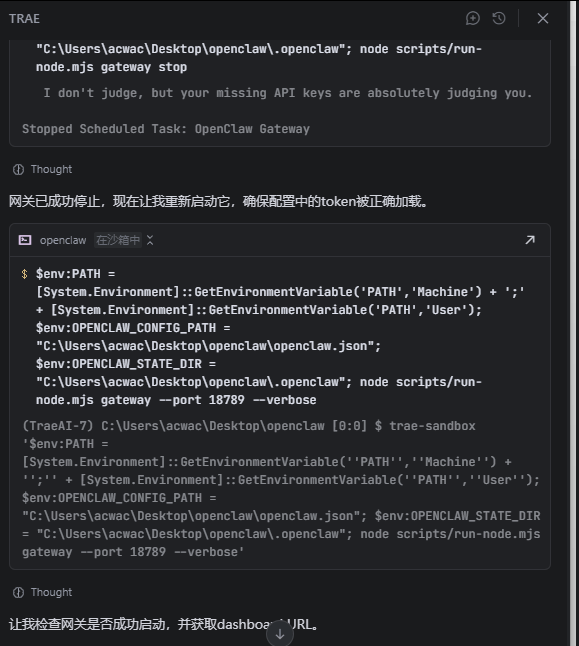The image size is (579, 646).
Task: Expand the Thought section below the terminal card
Action: 42,592
